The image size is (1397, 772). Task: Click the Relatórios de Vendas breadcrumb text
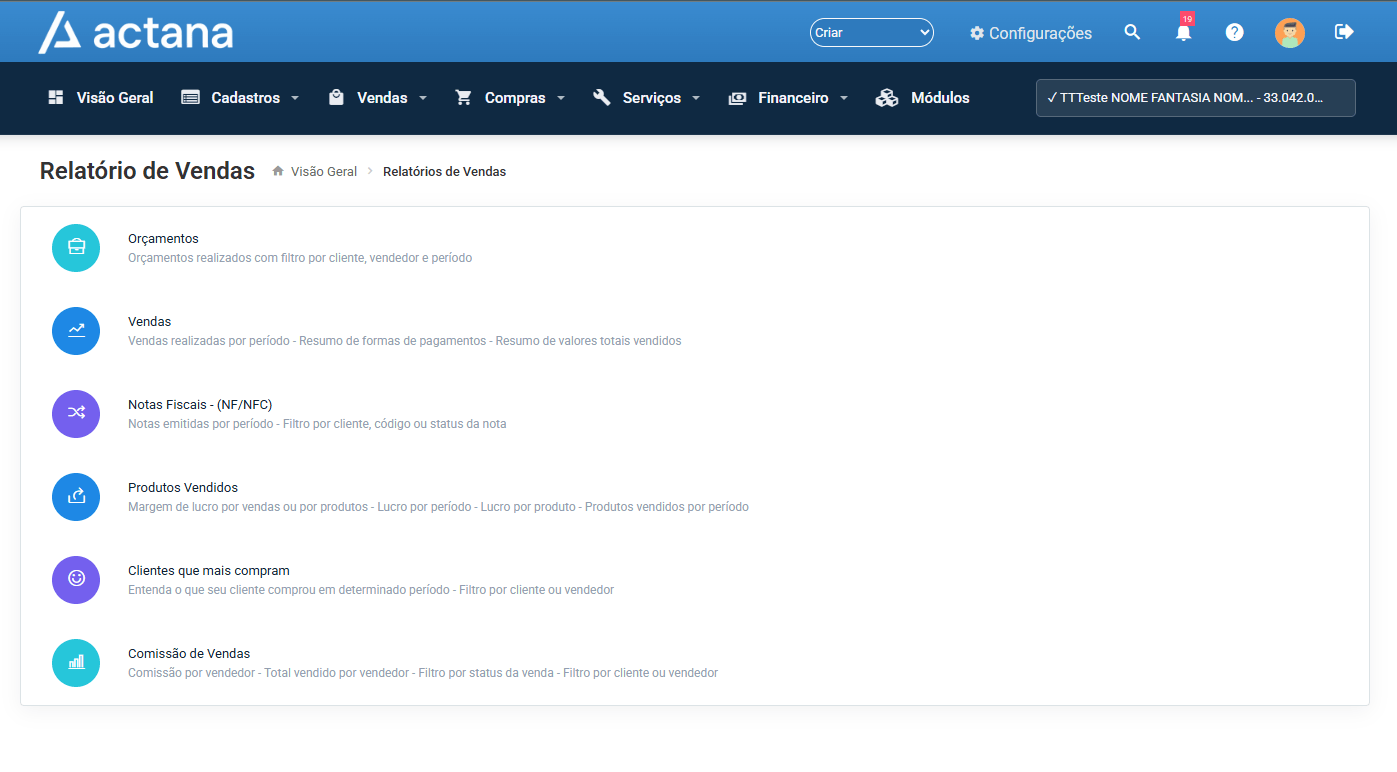(x=444, y=171)
